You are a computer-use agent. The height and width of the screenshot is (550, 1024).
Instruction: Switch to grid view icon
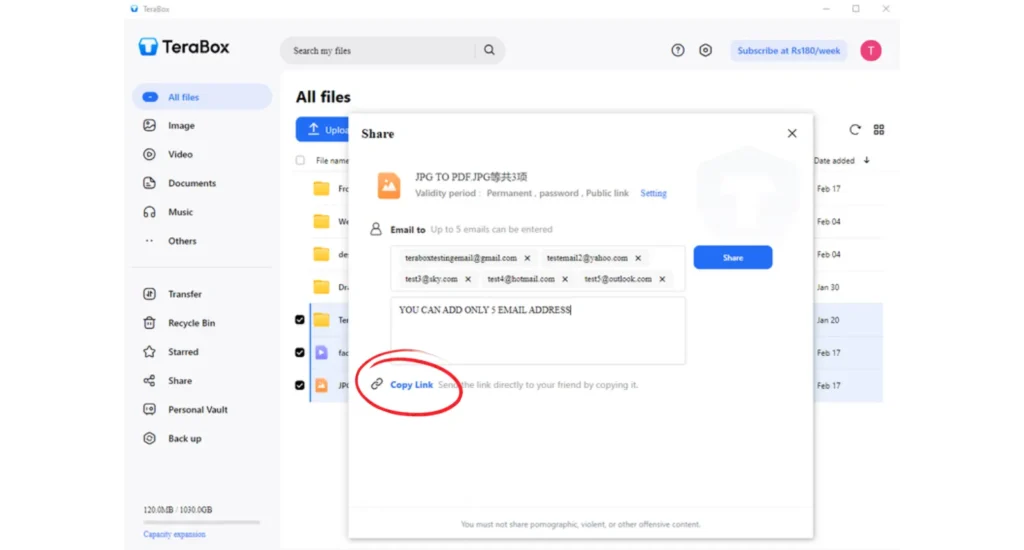879,129
